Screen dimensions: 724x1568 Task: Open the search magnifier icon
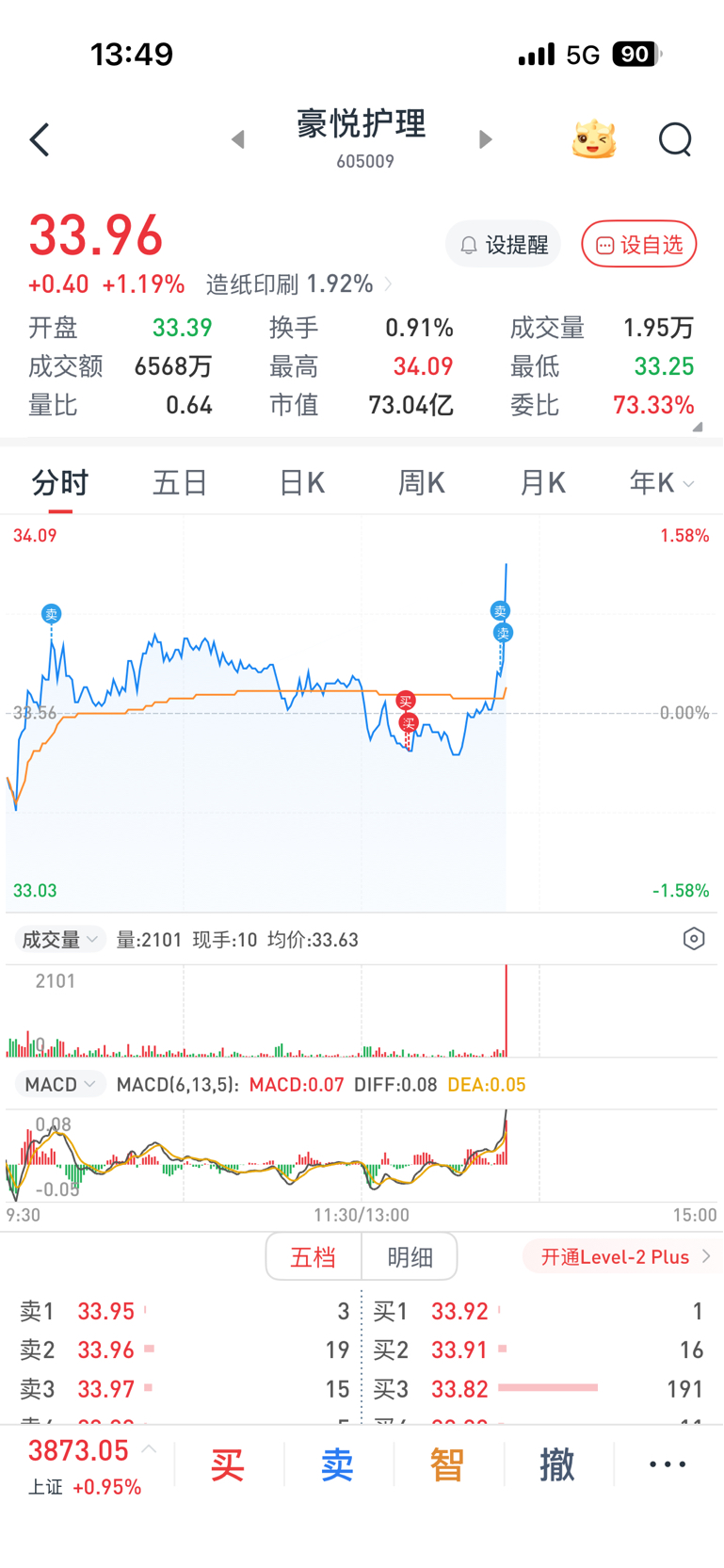pos(674,140)
